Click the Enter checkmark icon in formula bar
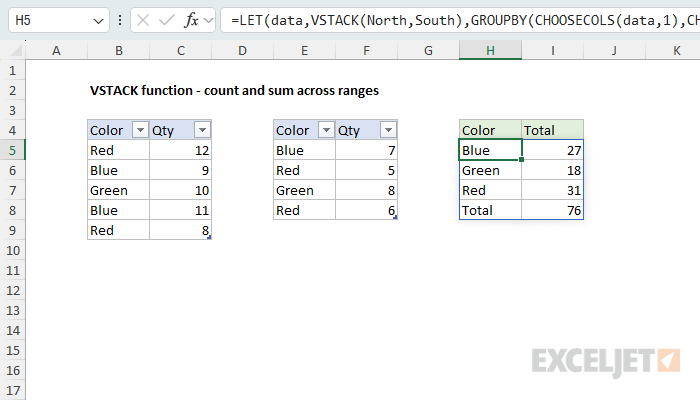 (x=167, y=20)
